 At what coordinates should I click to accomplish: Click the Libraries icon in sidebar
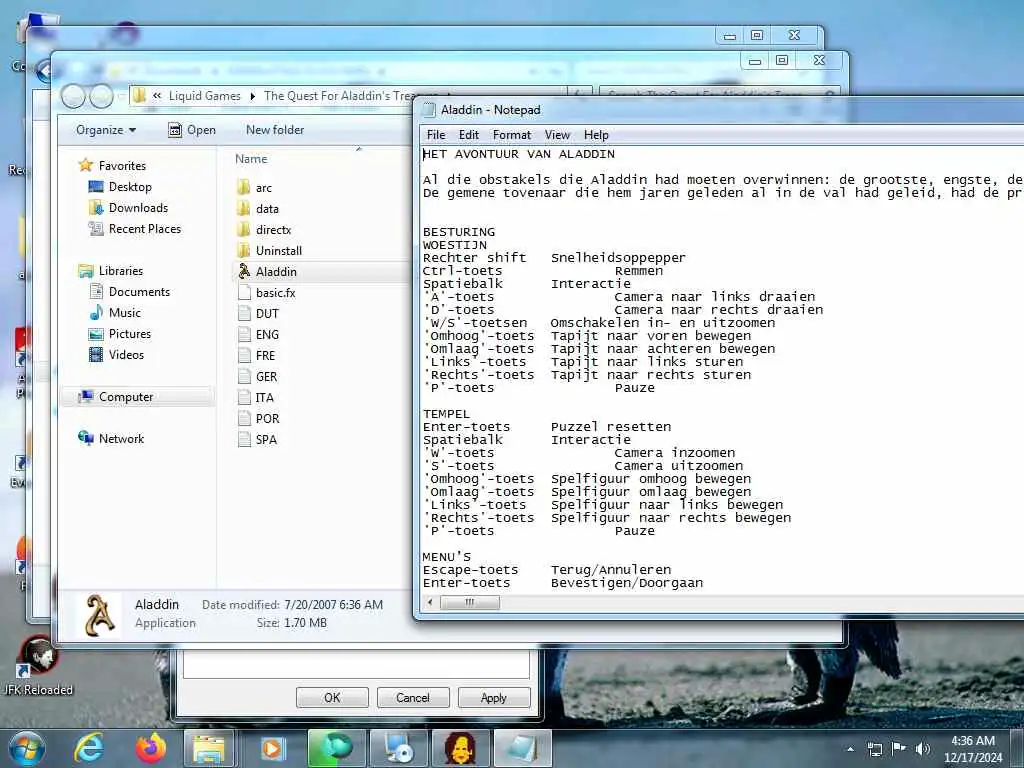pyautogui.click(x=86, y=270)
